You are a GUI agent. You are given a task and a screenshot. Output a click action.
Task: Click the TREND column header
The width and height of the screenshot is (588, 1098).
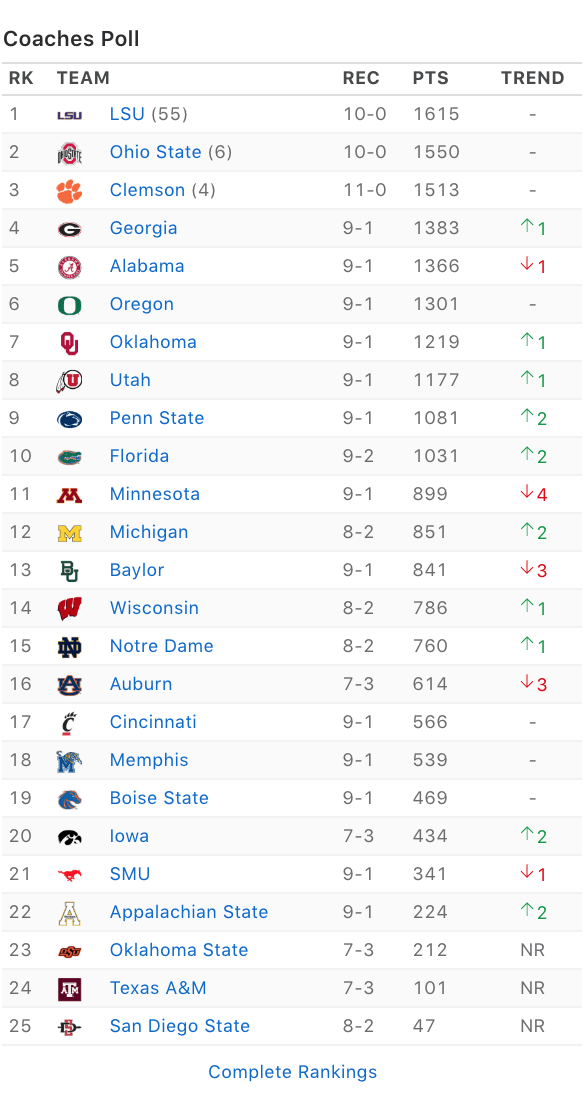click(x=533, y=78)
